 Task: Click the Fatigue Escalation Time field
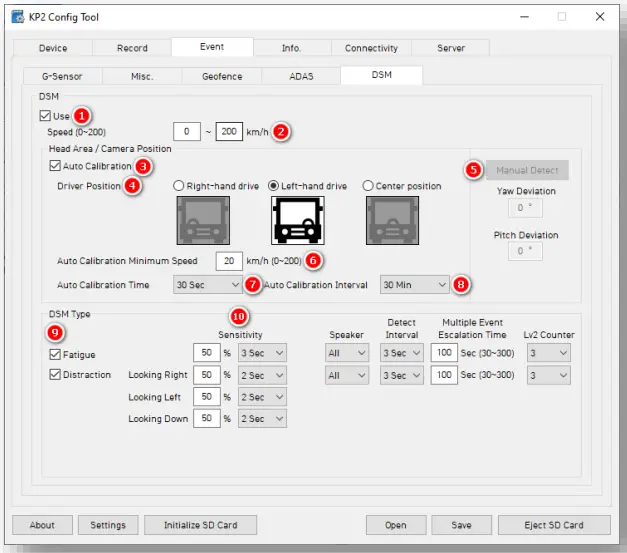tap(444, 353)
